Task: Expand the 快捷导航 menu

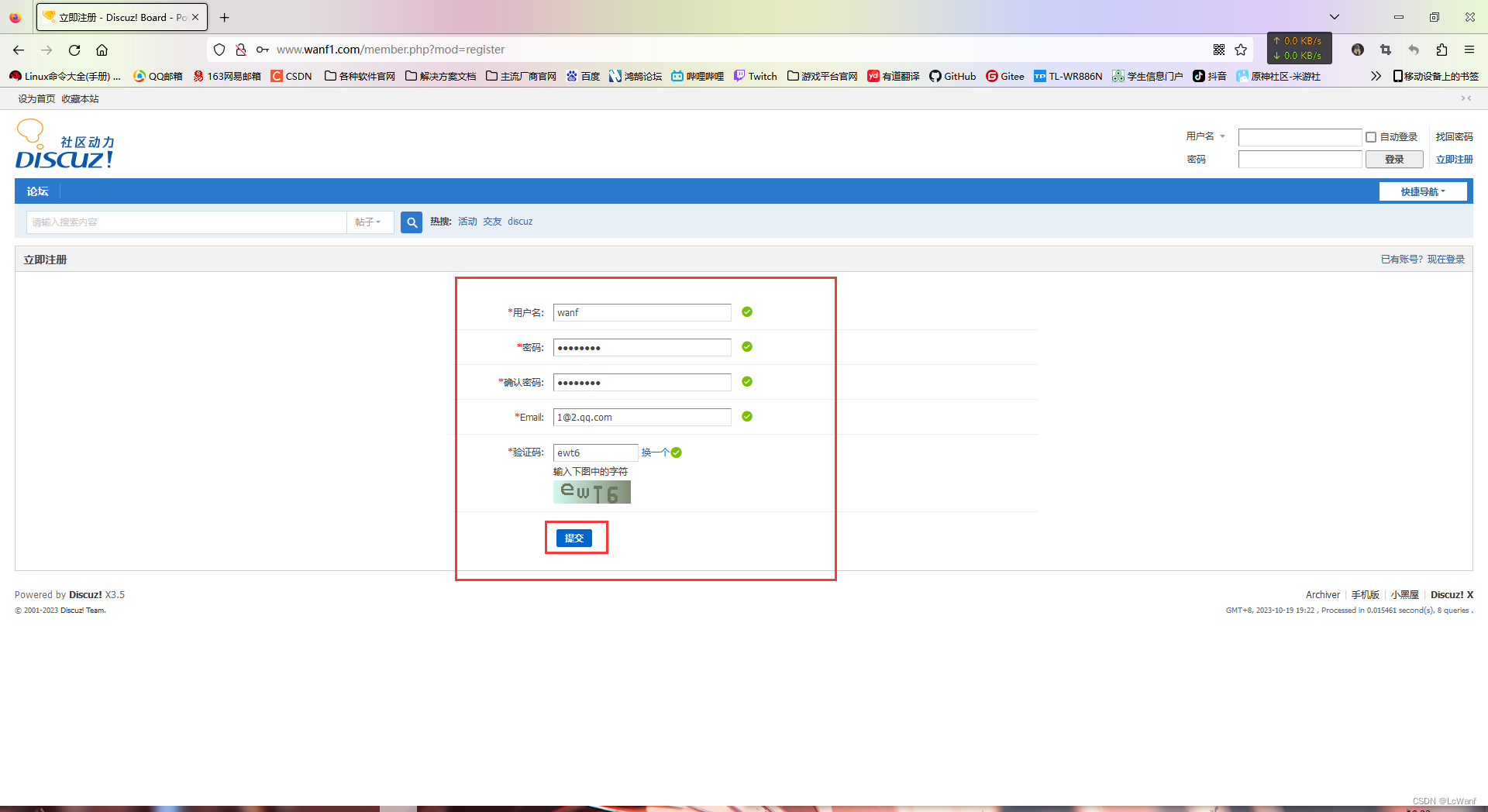Action: click(1423, 191)
